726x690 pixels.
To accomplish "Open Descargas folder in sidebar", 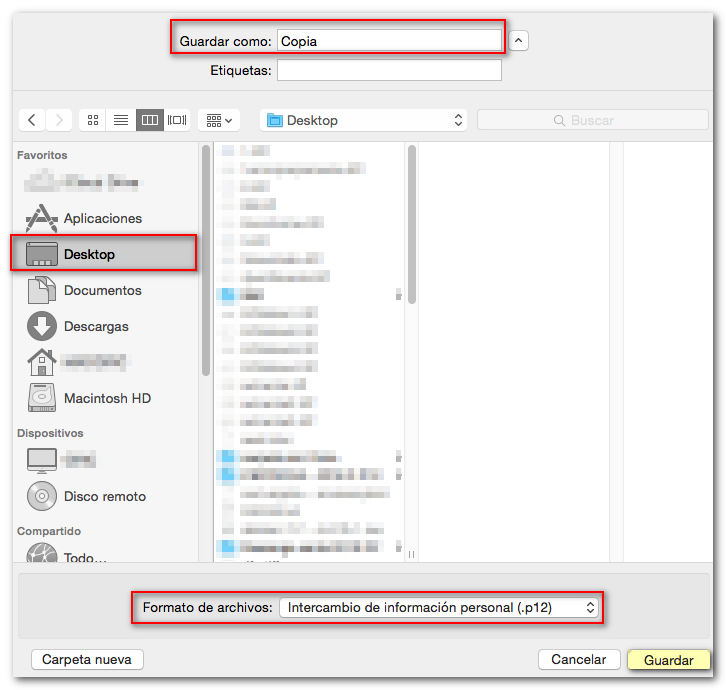I will (x=96, y=326).
